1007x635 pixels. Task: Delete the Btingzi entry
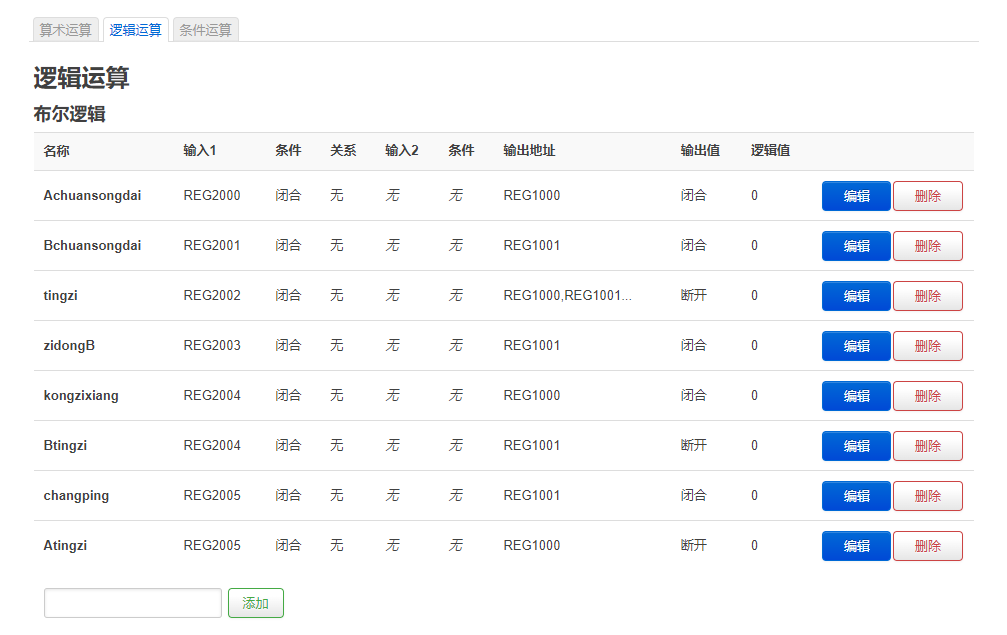pos(927,446)
